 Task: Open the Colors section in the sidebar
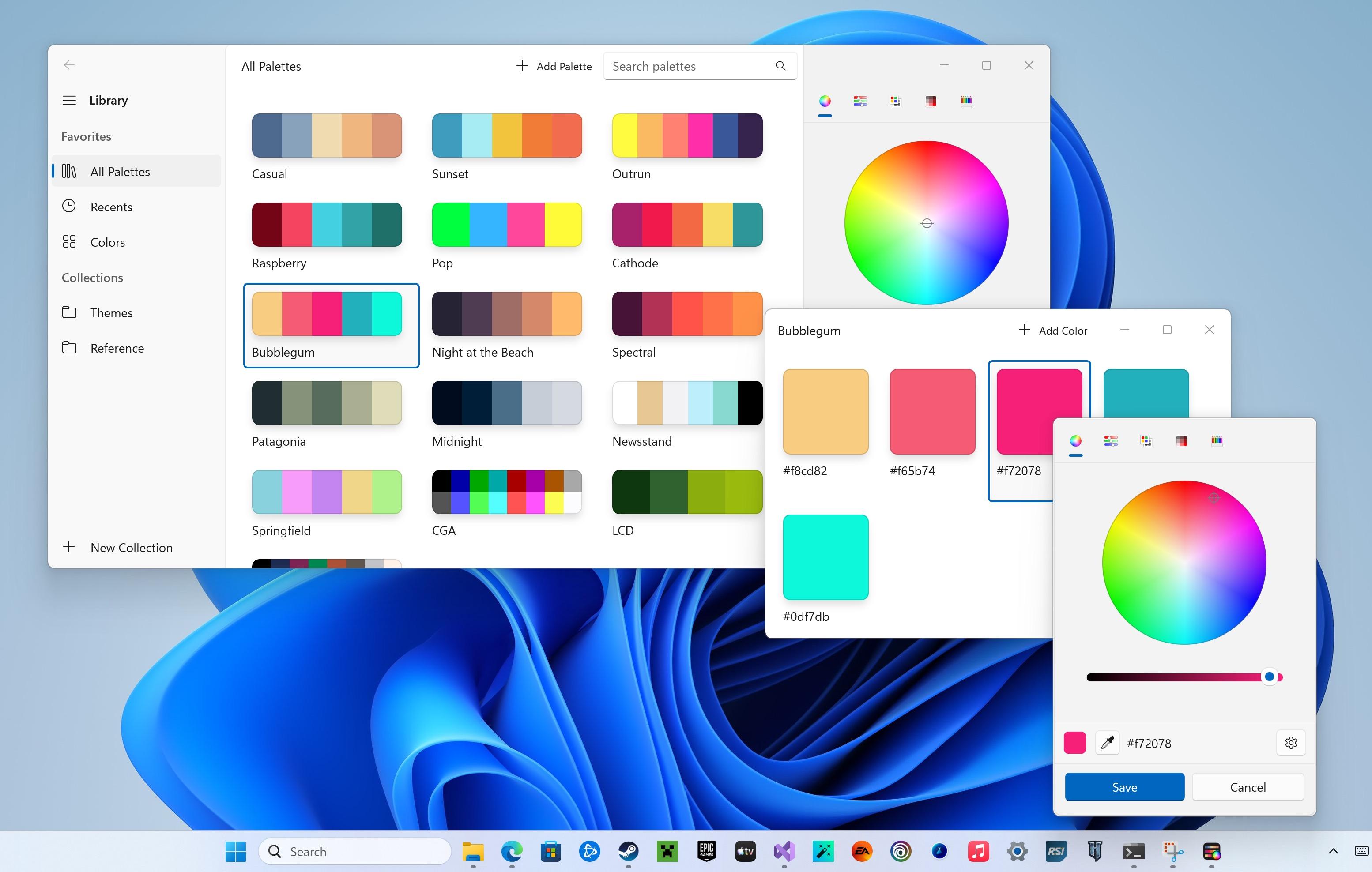click(x=107, y=242)
